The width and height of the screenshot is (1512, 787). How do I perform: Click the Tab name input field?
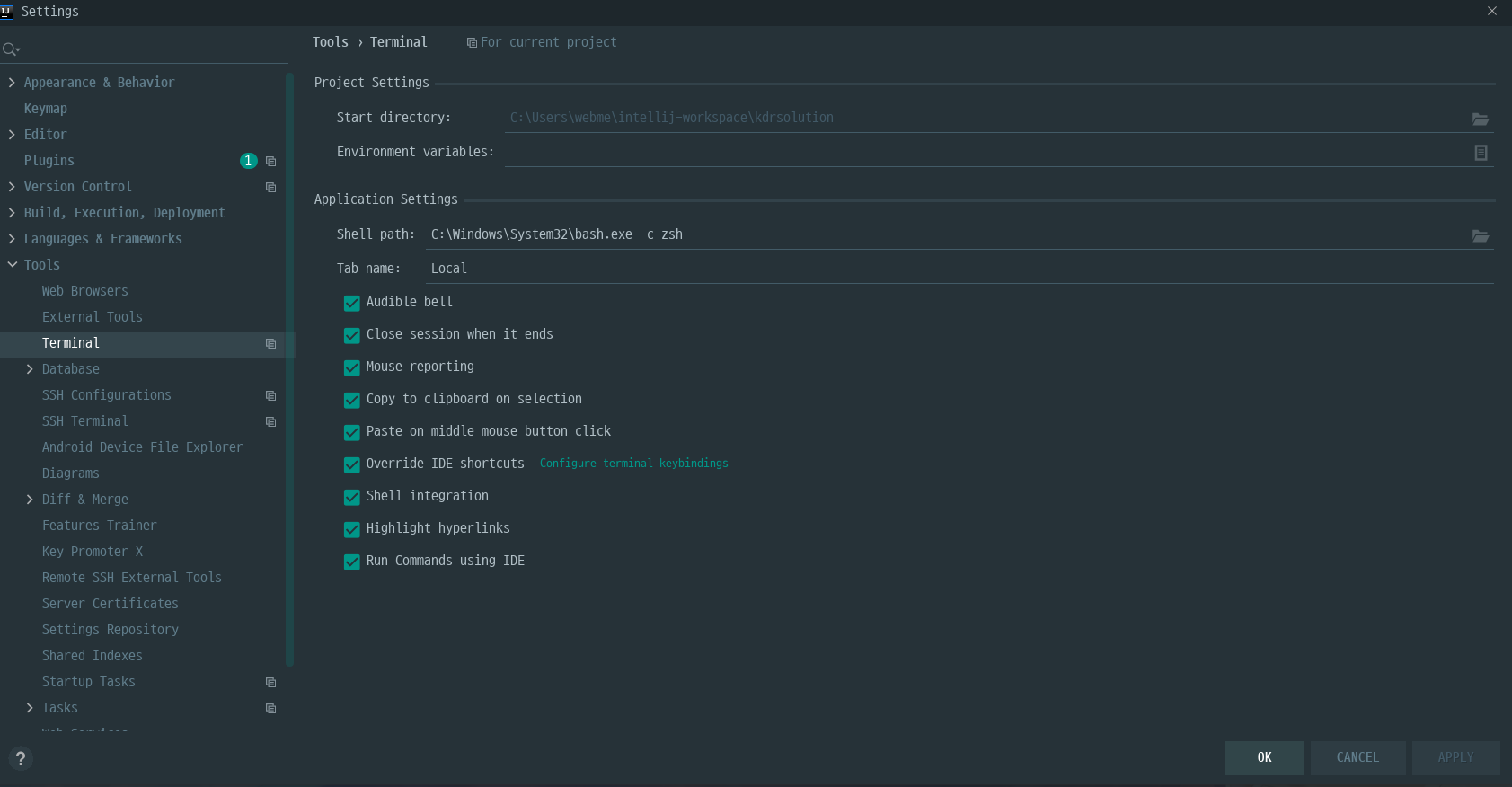(x=959, y=269)
